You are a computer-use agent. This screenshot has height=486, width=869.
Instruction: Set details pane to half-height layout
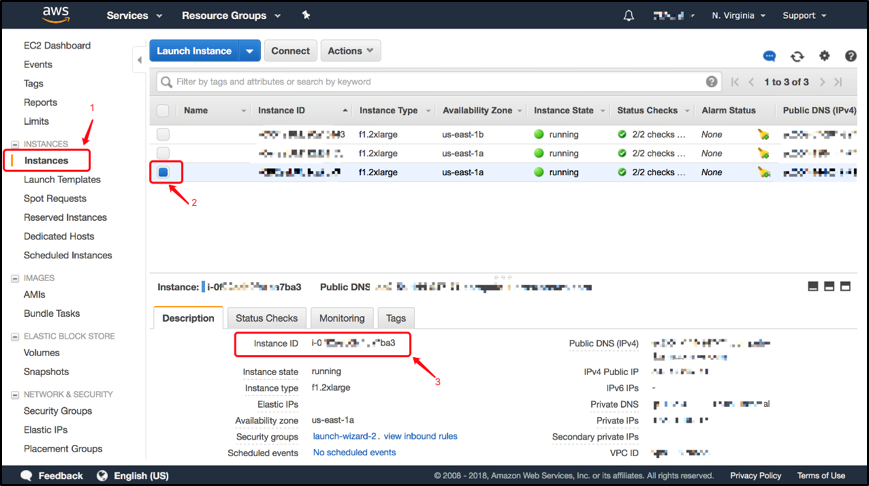tap(829, 286)
